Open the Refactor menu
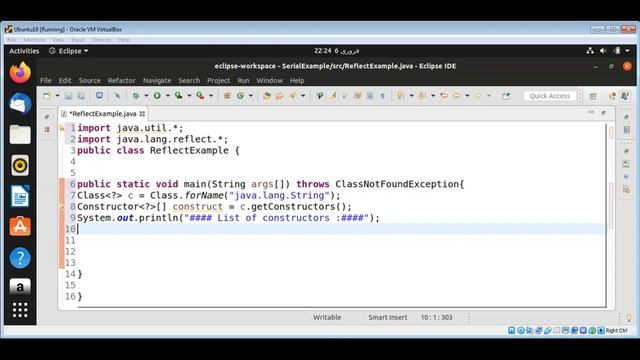 click(x=122, y=80)
